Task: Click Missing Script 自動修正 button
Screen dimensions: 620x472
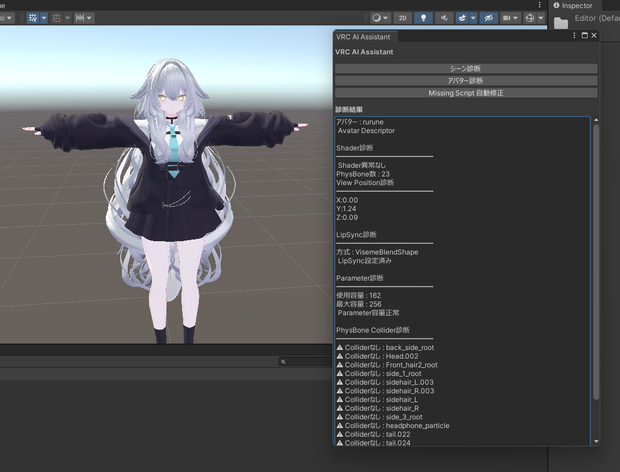Action: [x=466, y=93]
